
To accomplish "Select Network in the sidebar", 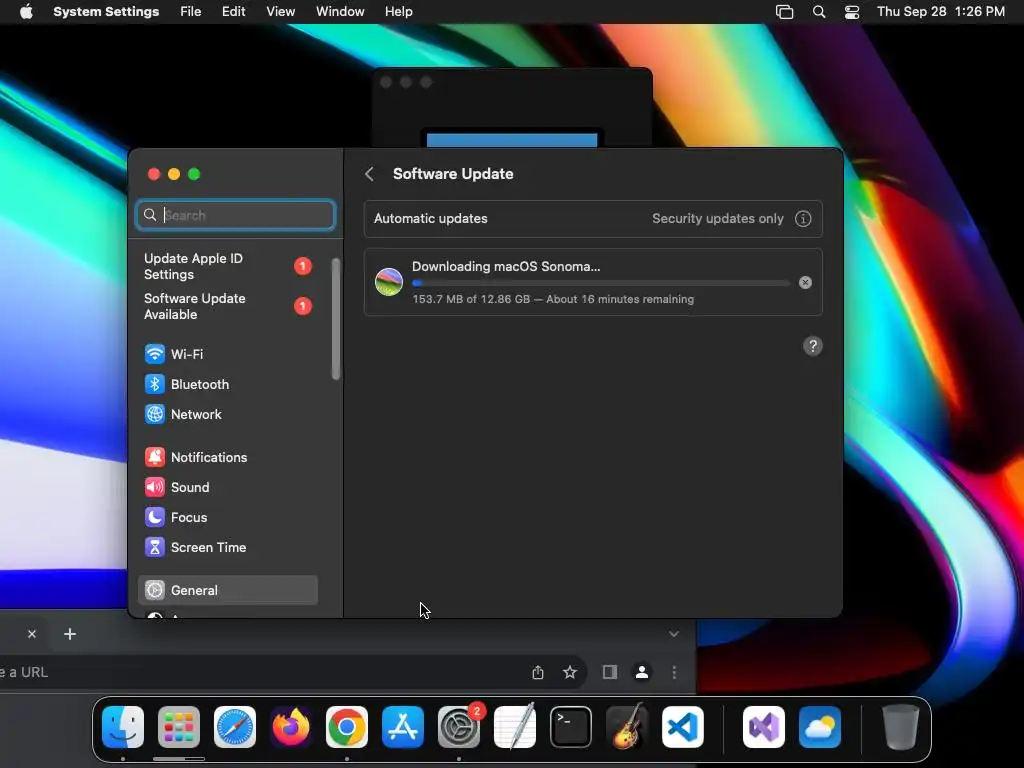I will point(227,414).
